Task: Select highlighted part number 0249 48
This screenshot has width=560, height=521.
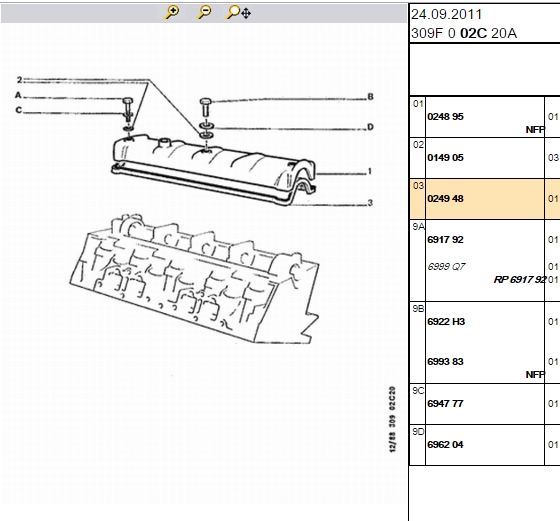Action: tap(445, 199)
